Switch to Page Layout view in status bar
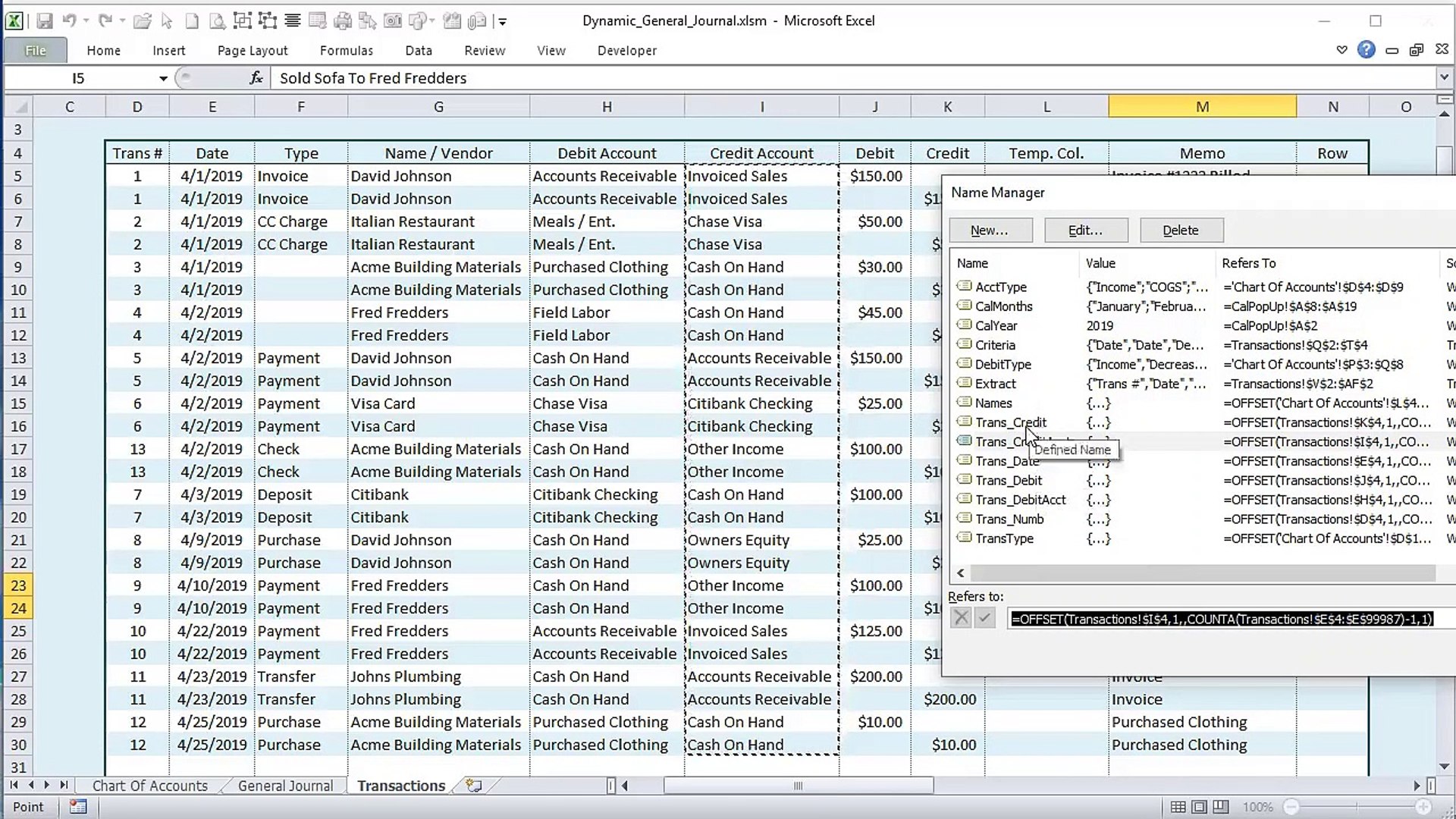Image resolution: width=1456 pixels, height=819 pixels. click(x=1199, y=807)
